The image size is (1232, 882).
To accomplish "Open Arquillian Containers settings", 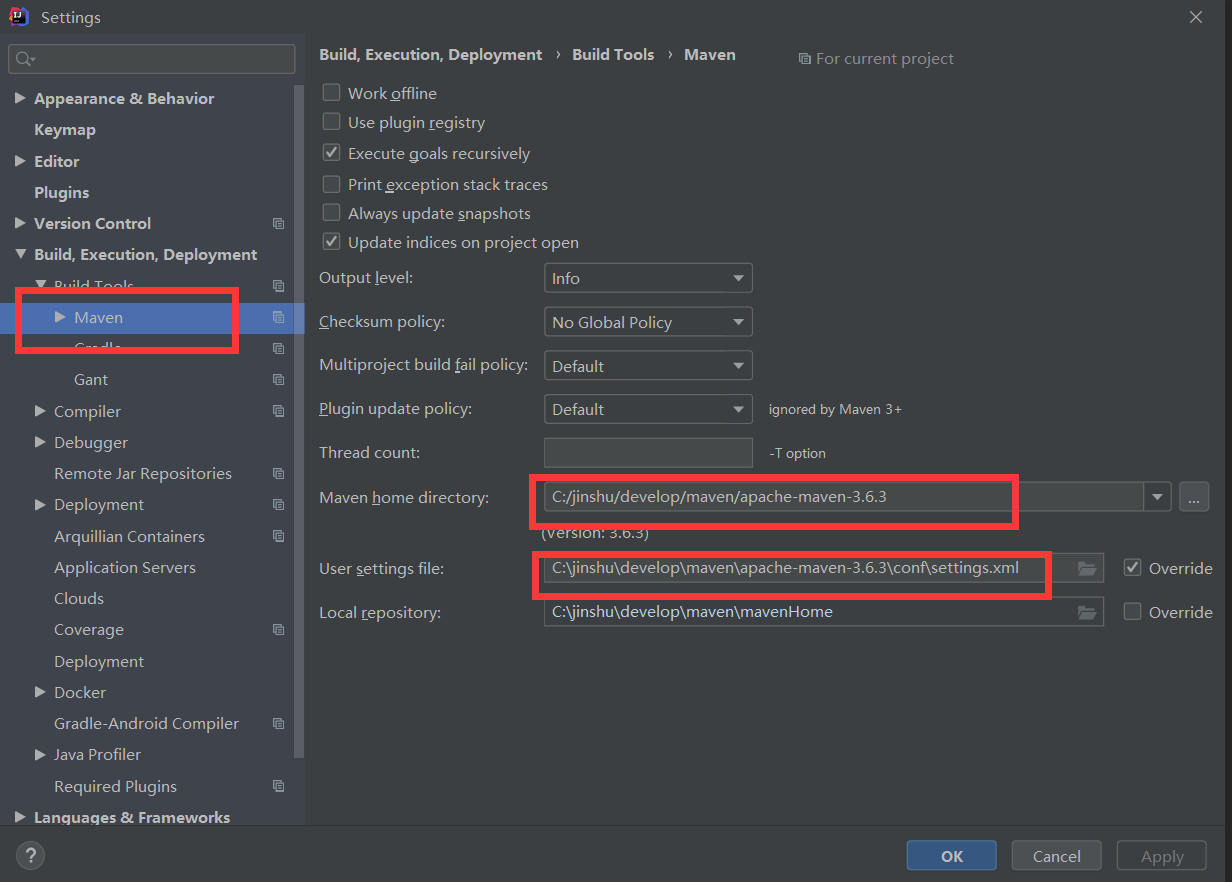I will 129,537.
